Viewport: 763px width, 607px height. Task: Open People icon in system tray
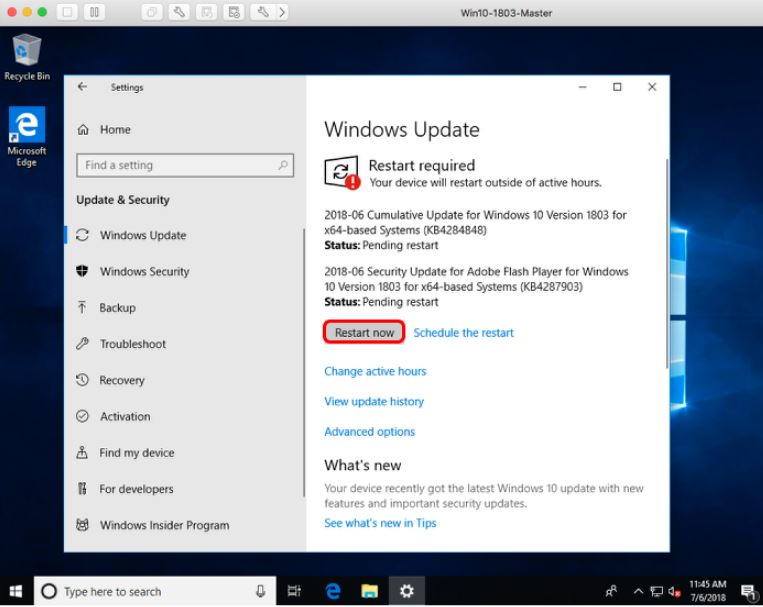coord(612,591)
